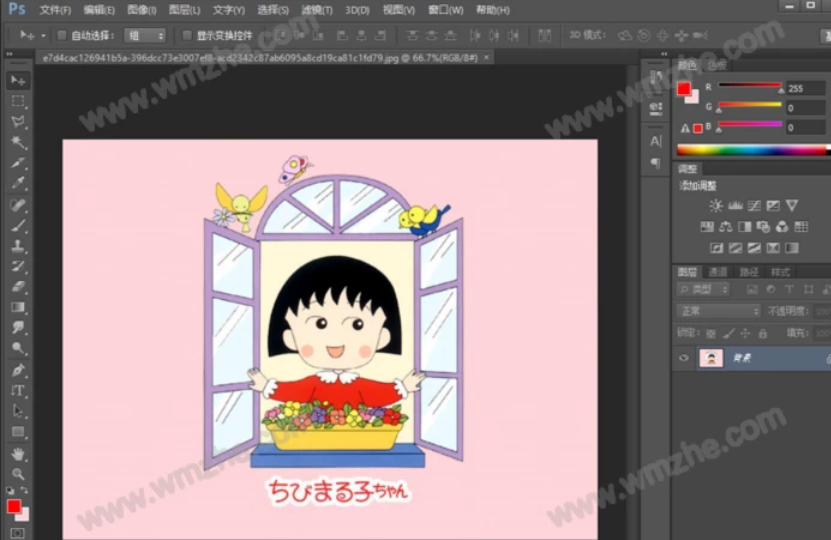Open the Help menu
Image resolution: width=831 pixels, height=540 pixels.
(492, 10)
